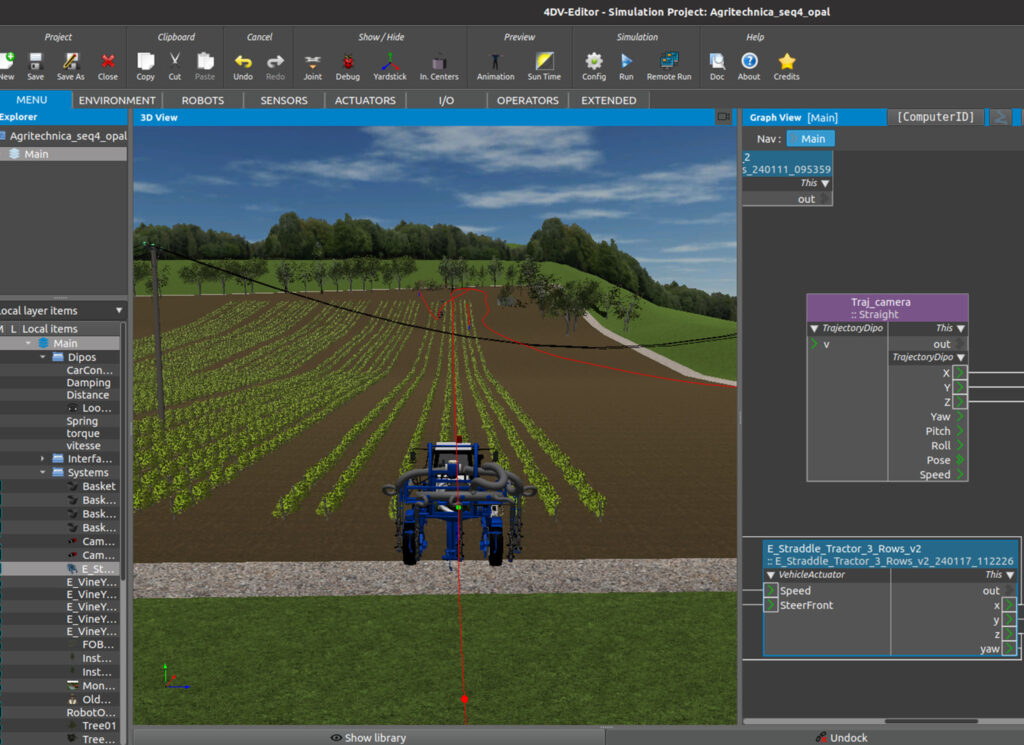1024x745 pixels.
Task: Collapse TrajectoryDipo outputs dropdown on Traj_camera
Action: coord(961,357)
